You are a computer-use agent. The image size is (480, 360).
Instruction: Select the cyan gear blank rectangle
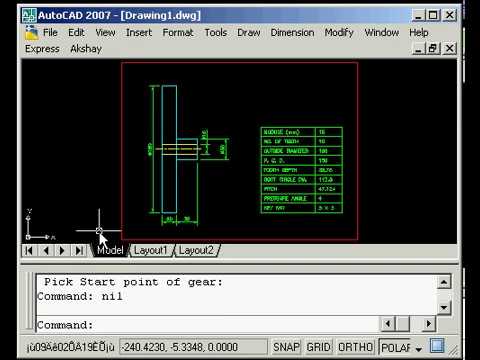169,149
